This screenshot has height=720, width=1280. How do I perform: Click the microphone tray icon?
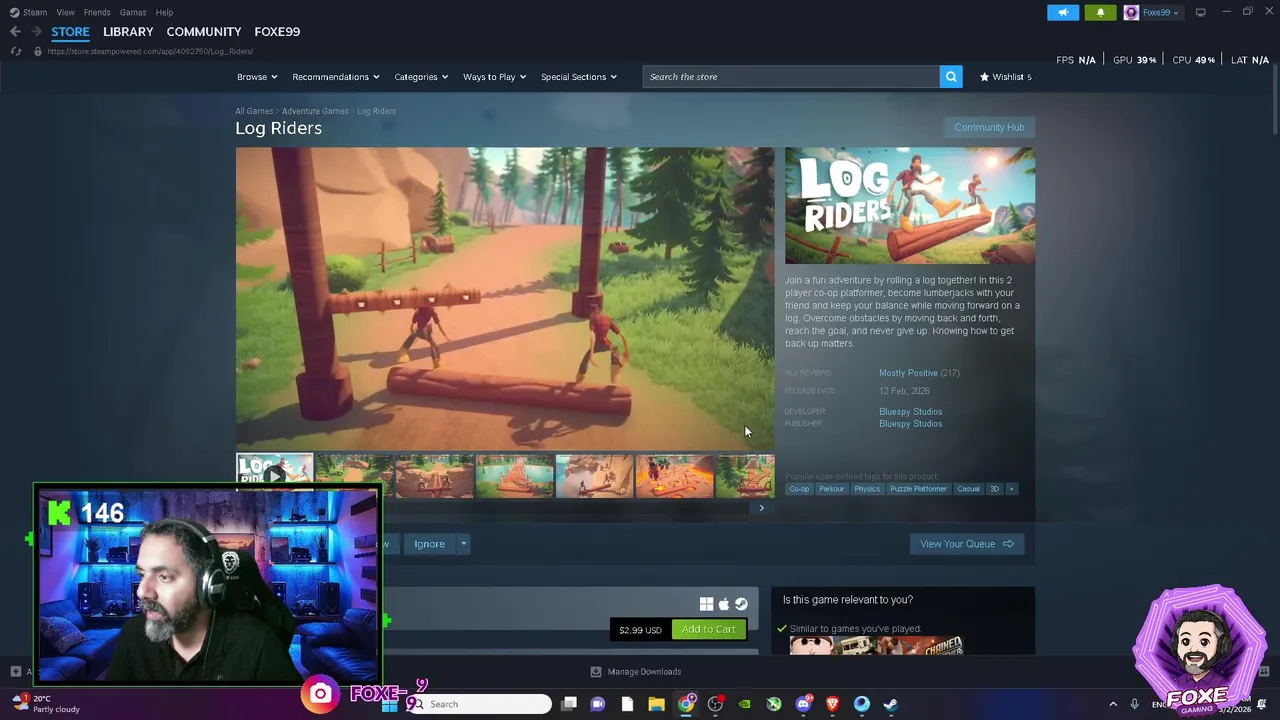tap(1134, 704)
